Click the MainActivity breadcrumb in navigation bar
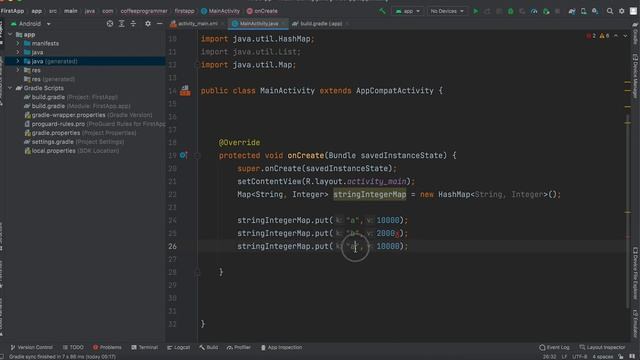640x360 pixels. coord(220,11)
